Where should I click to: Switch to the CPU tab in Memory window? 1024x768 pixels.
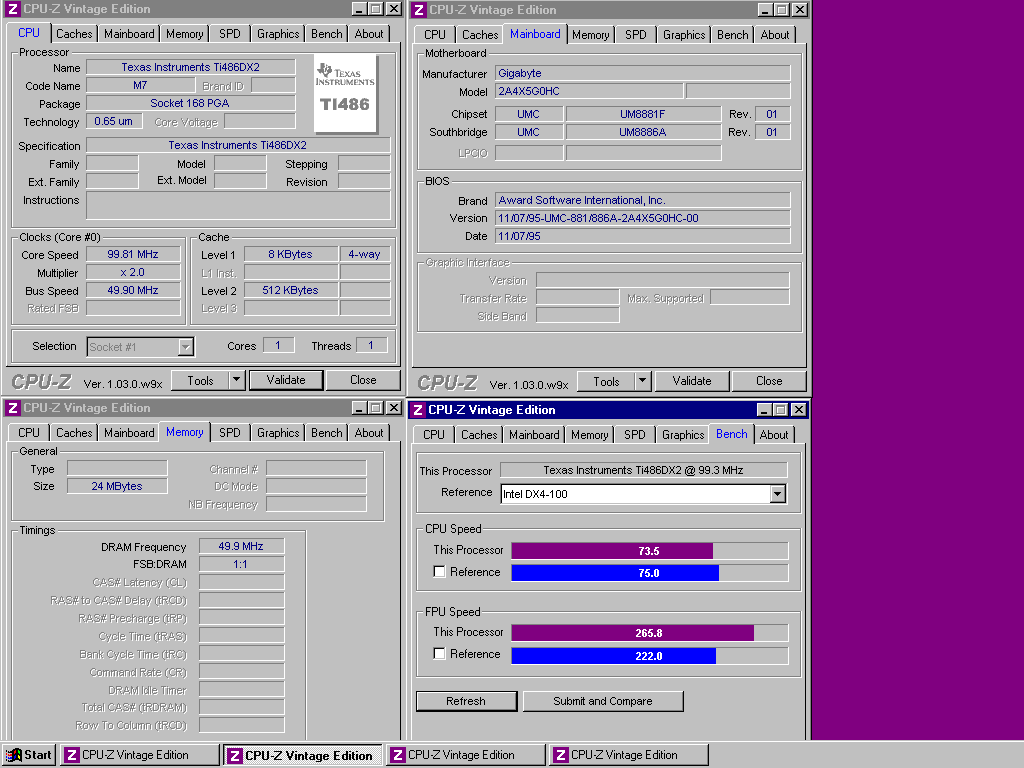pyautogui.click(x=29, y=433)
